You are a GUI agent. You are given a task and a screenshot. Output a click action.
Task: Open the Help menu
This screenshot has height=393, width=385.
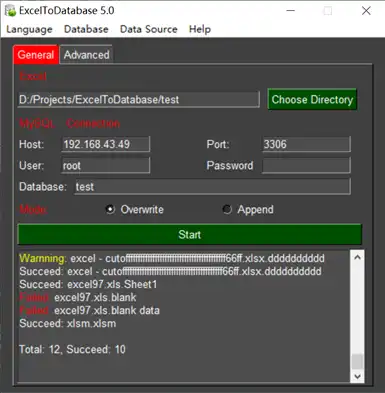[x=200, y=29]
